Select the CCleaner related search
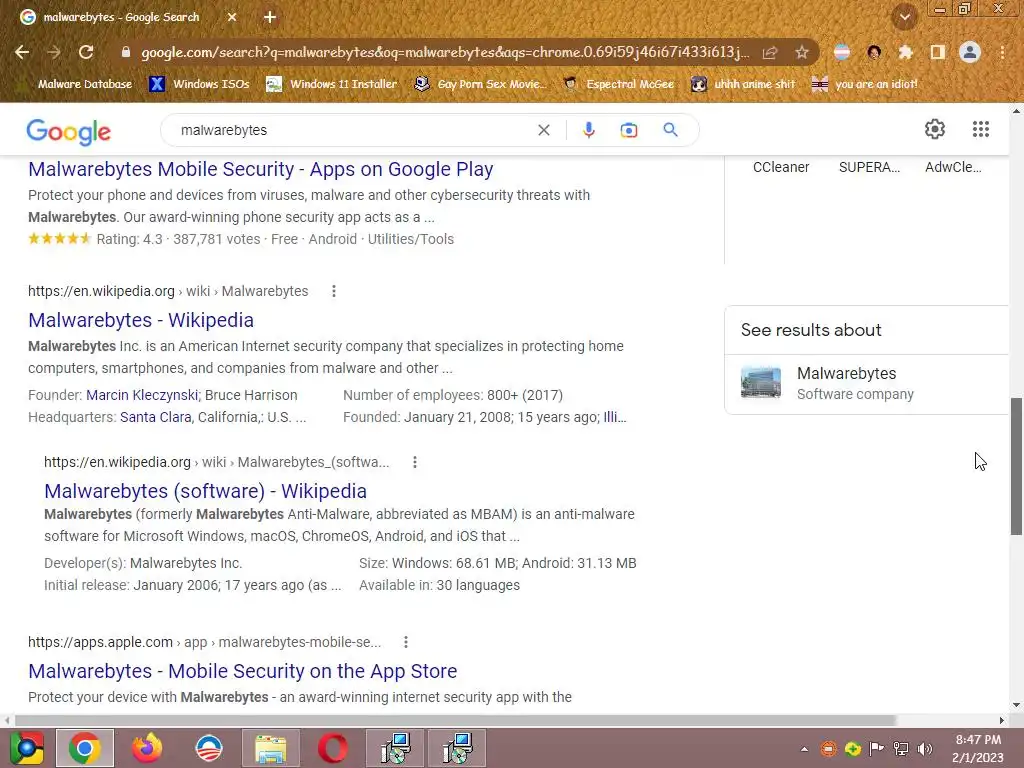1024x768 pixels. (x=781, y=167)
